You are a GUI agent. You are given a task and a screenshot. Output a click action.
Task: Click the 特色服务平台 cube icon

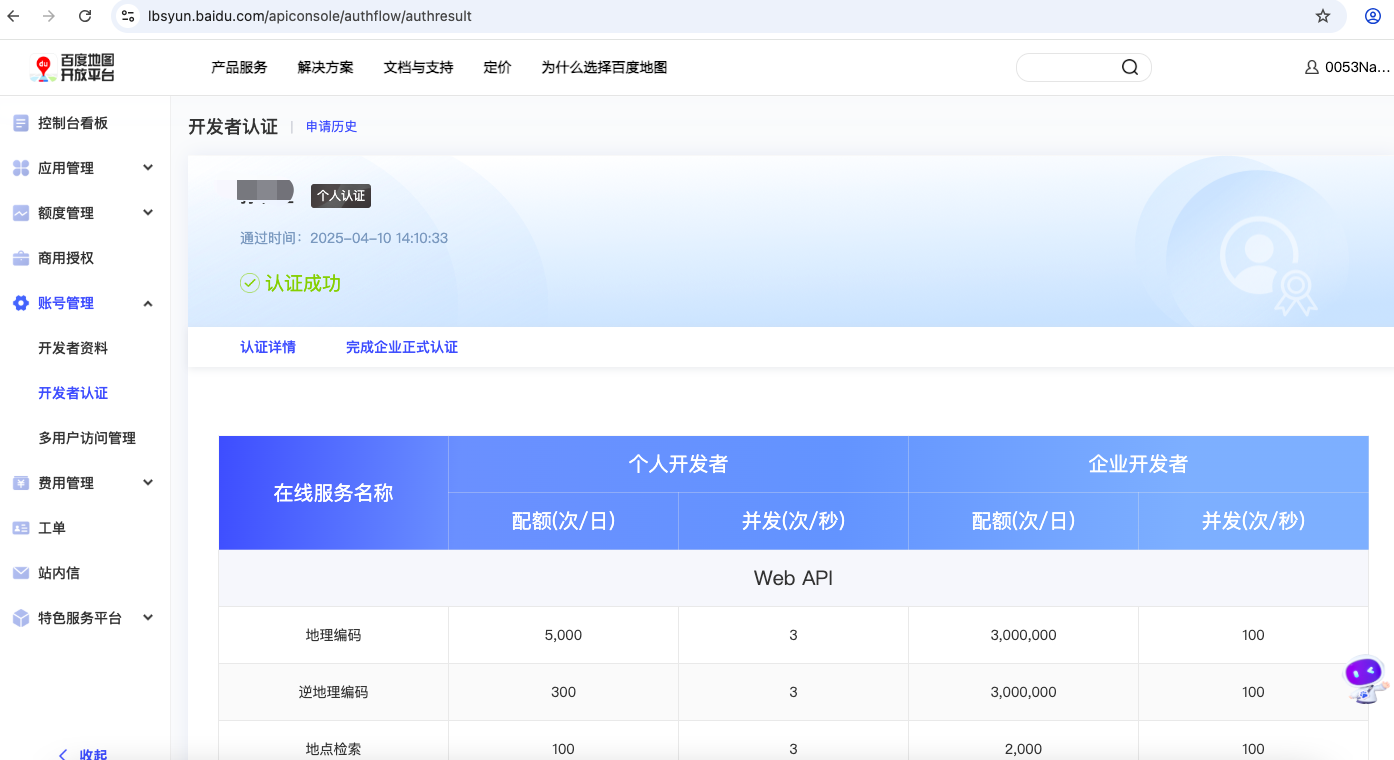pos(20,618)
